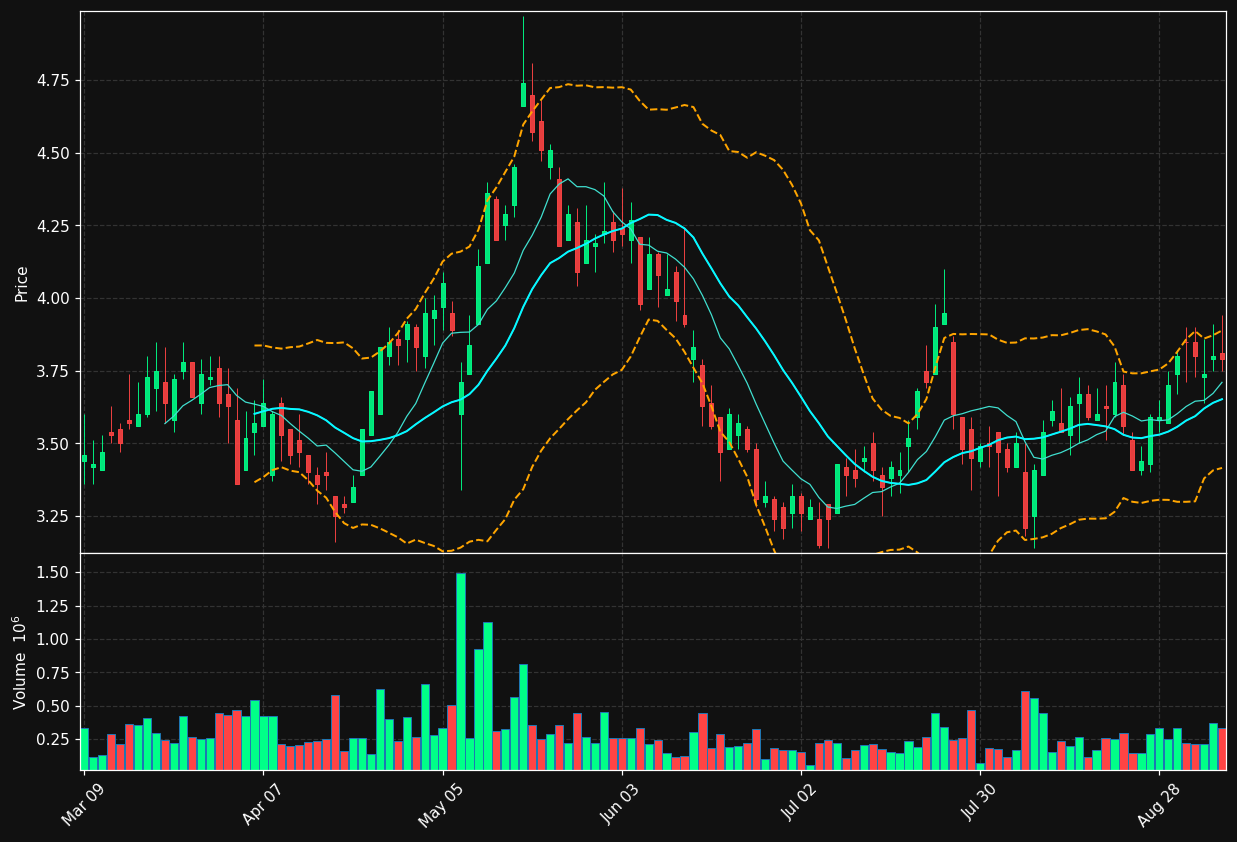Click the tallest green volume bar
1237x842 pixels.
[x=461, y=671]
